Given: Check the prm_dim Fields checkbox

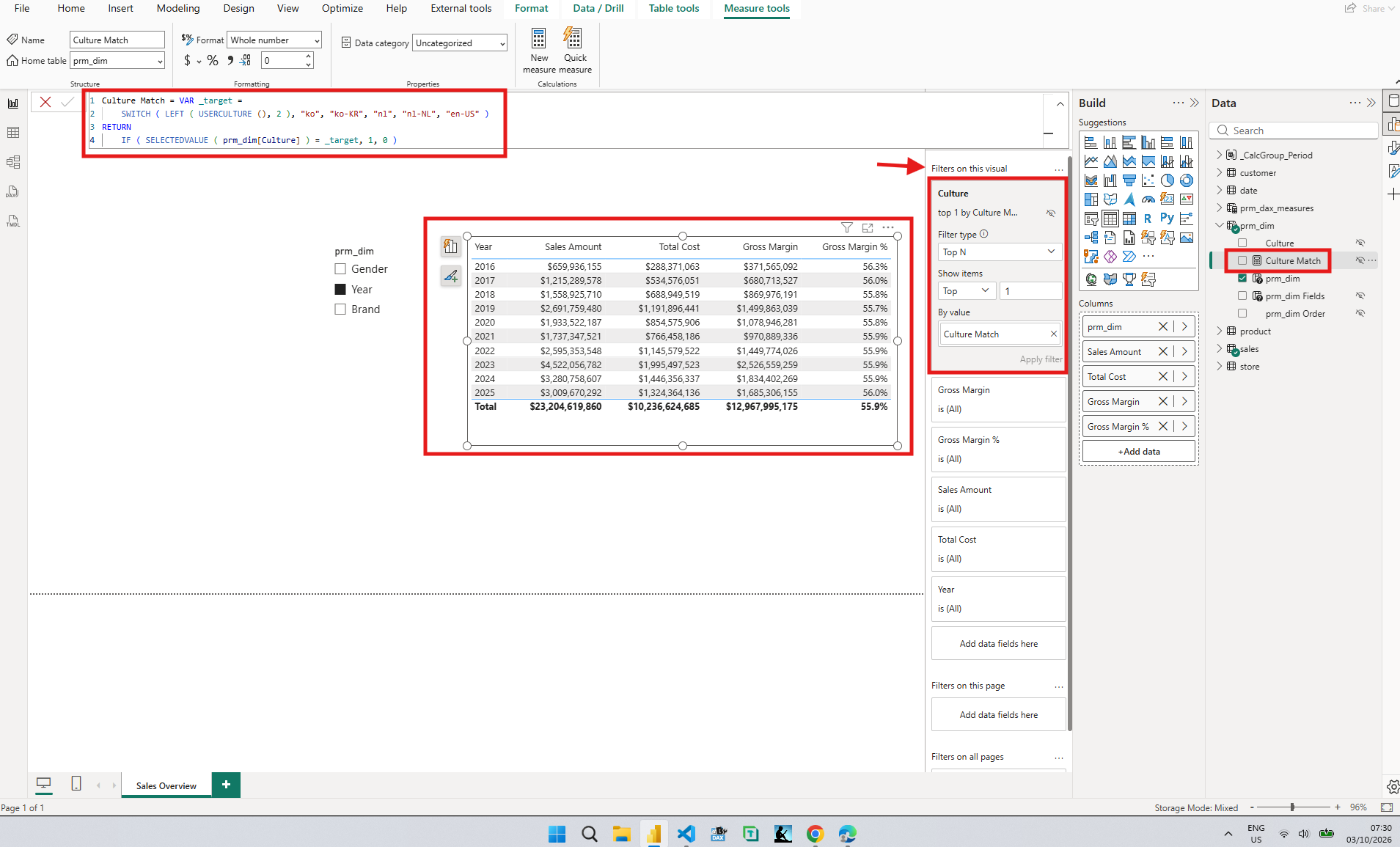Looking at the screenshot, I should [1242, 296].
